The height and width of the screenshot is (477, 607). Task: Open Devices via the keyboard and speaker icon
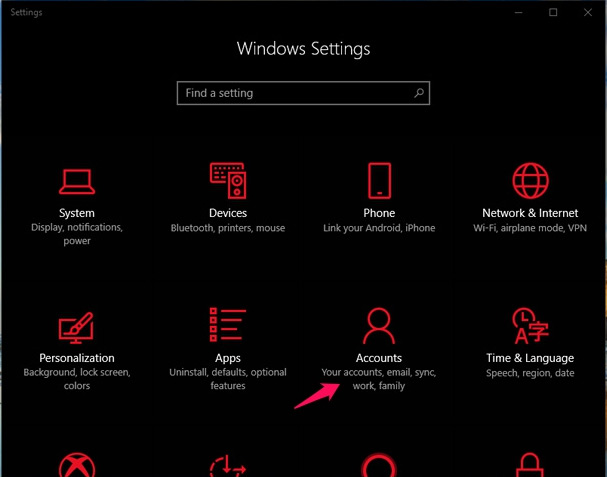[228, 180]
